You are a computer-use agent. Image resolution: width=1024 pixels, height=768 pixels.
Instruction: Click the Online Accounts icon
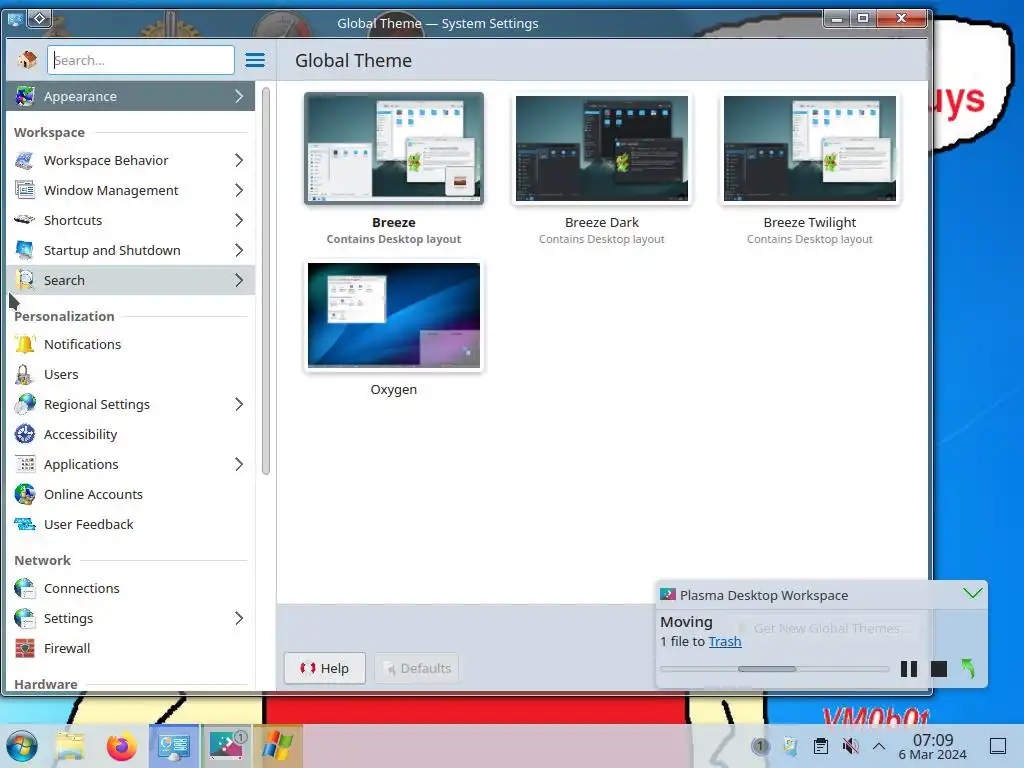click(25, 494)
